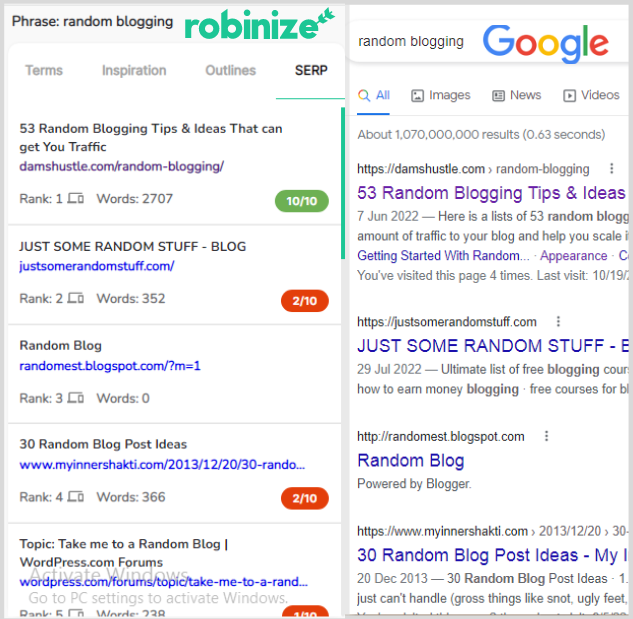Image resolution: width=633 pixels, height=619 pixels.
Task: Click device icon next to Rank: 2
Action: tap(75, 298)
